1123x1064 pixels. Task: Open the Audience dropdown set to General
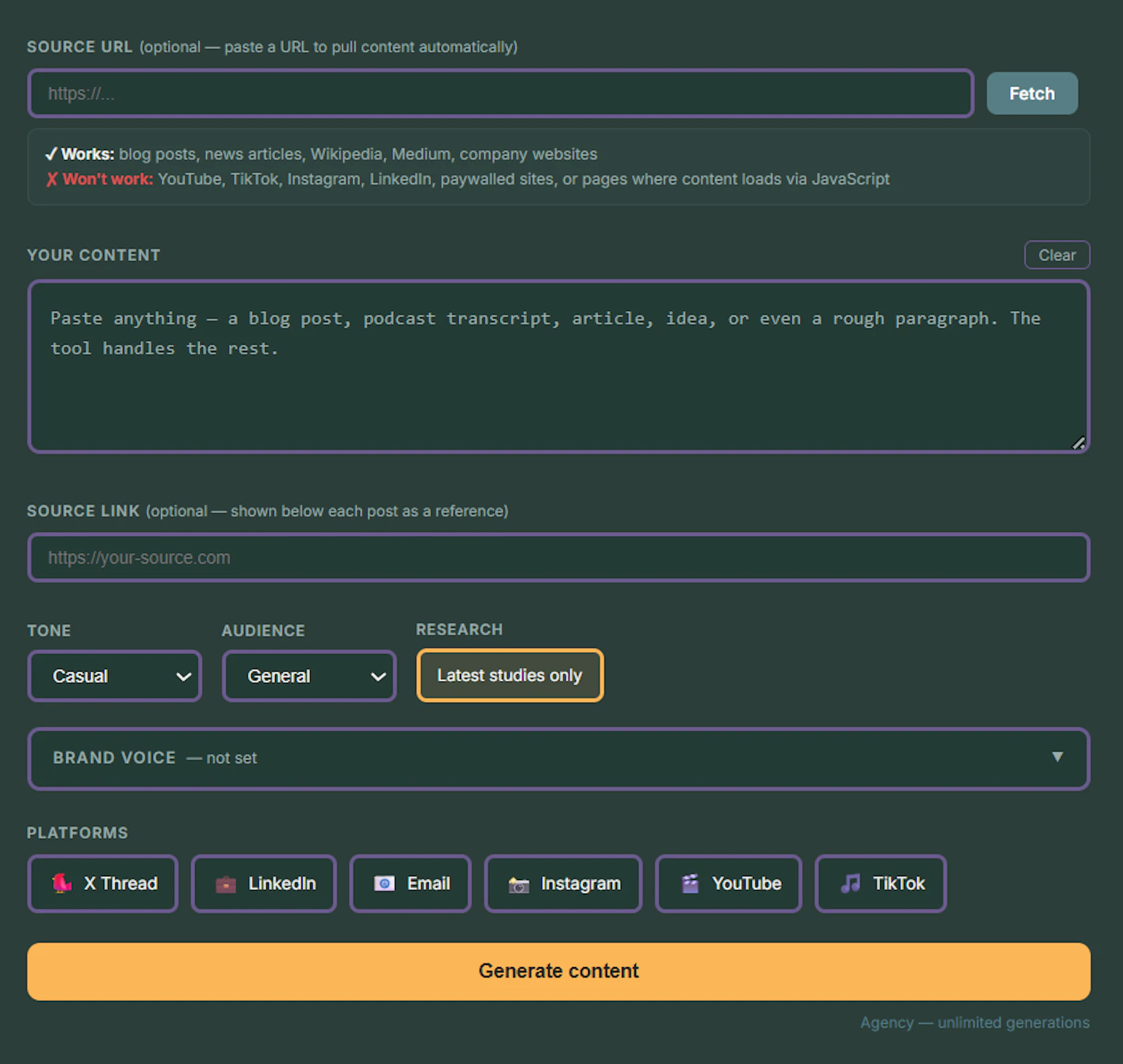[x=310, y=676]
